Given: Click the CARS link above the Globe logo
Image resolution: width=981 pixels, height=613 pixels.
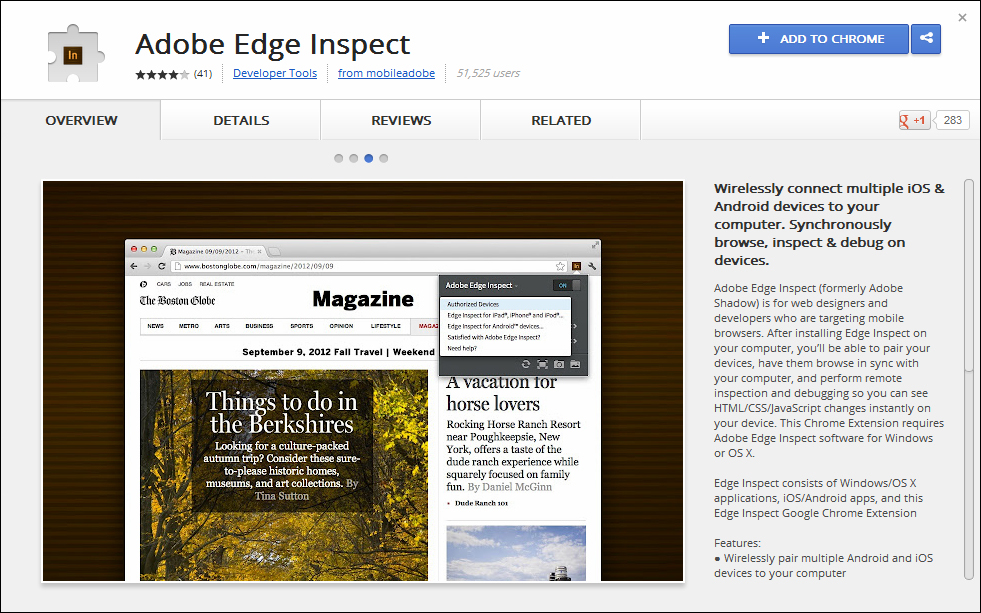Looking at the screenshot, I should (x=164, y=284).
